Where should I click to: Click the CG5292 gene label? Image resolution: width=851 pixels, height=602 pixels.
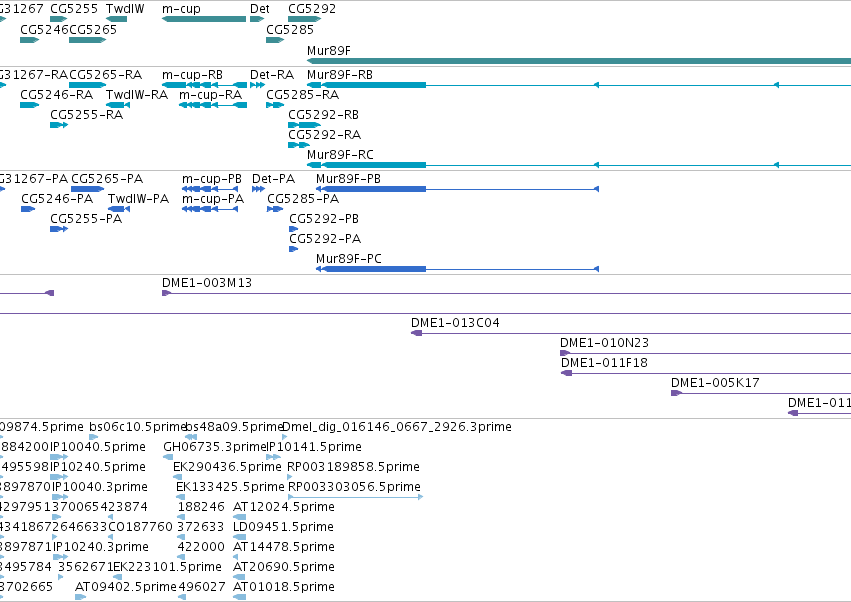(312, 9)
